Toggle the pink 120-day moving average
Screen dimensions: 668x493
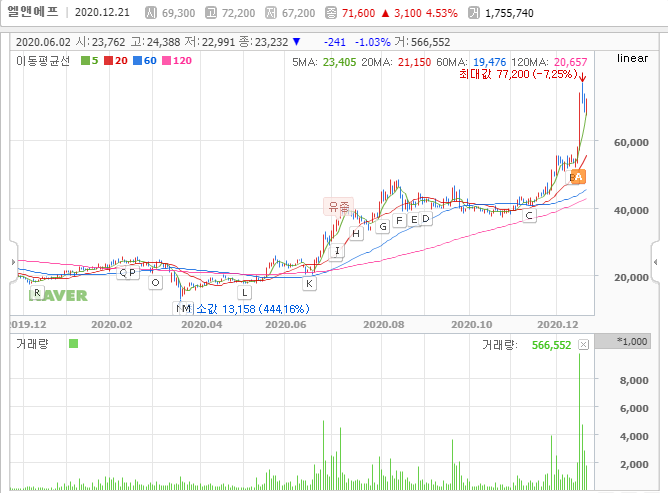(x=177, y=61)
